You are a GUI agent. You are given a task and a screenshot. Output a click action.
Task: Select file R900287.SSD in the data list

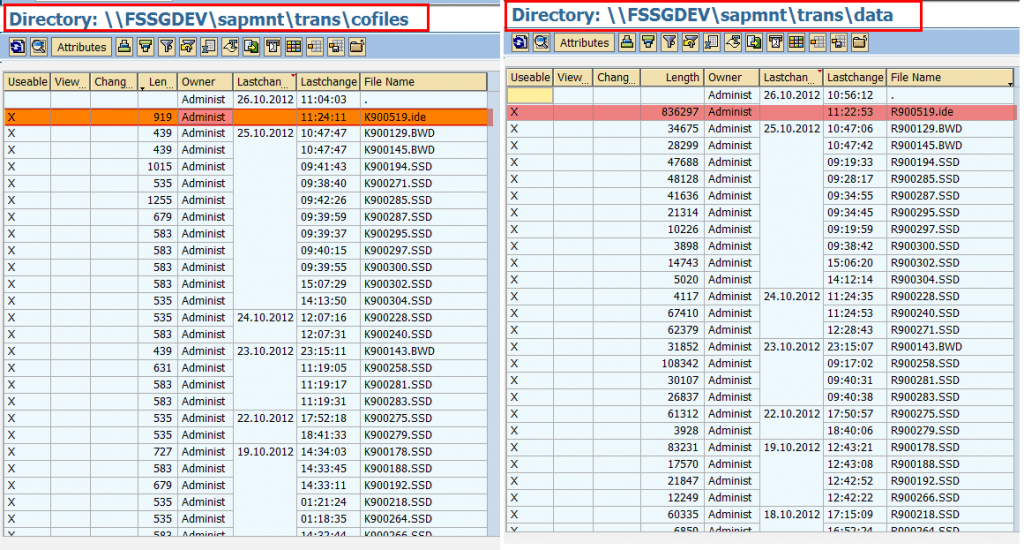[x=925, y=195]
